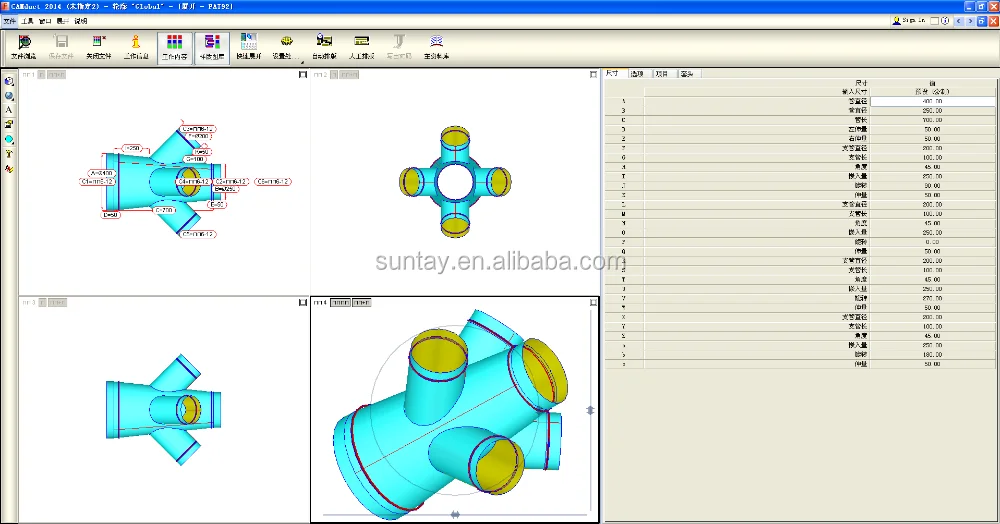Select the letter A text tool in left sidebar
The image size is (1000, 524).
[9, 110]
